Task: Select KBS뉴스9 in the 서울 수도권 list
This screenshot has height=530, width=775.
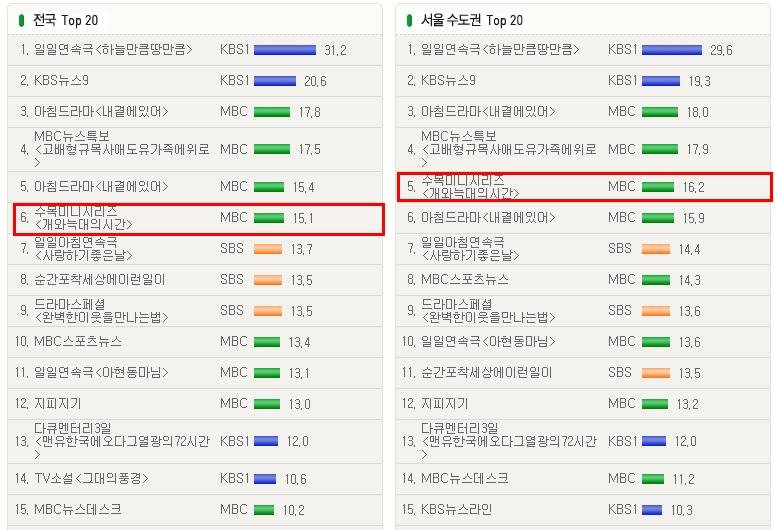Action: [x=448, y=81]
